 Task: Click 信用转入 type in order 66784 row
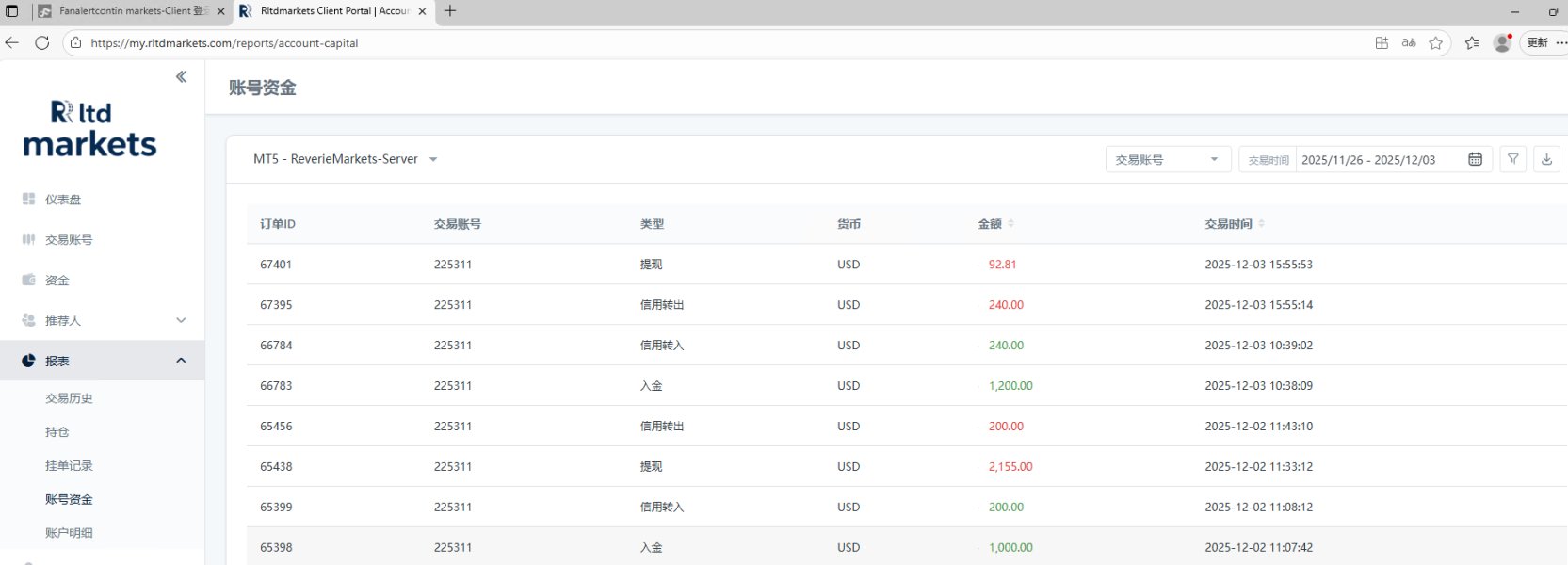[x=662, y=346]
